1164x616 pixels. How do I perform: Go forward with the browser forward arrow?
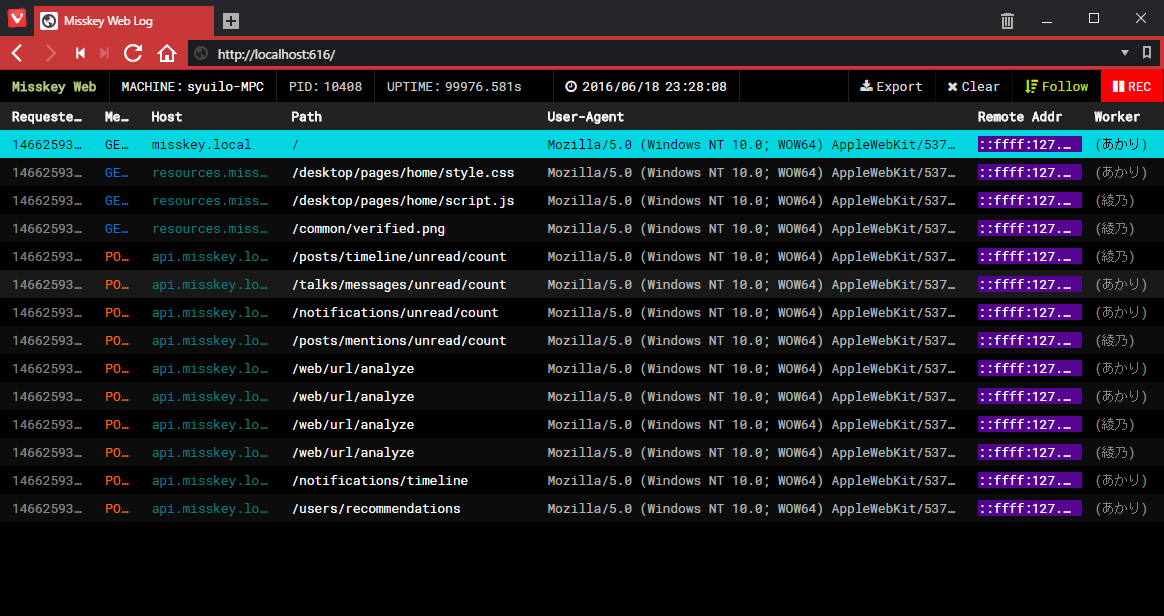coord(50,53)
